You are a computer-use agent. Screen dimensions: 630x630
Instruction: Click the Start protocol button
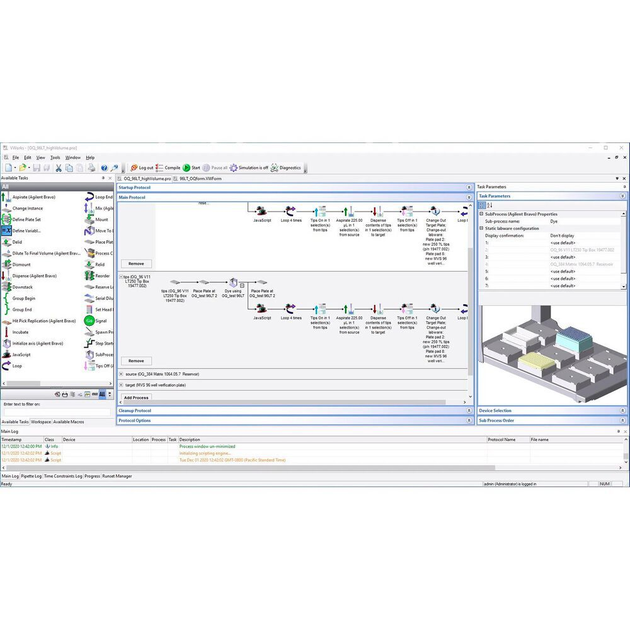click(x=191, y=168)
